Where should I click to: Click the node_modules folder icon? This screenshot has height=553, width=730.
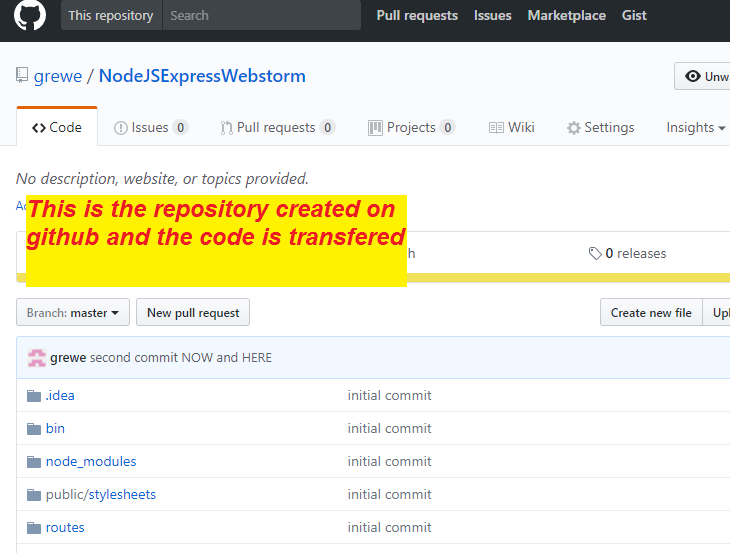click(x=34, y=461)
